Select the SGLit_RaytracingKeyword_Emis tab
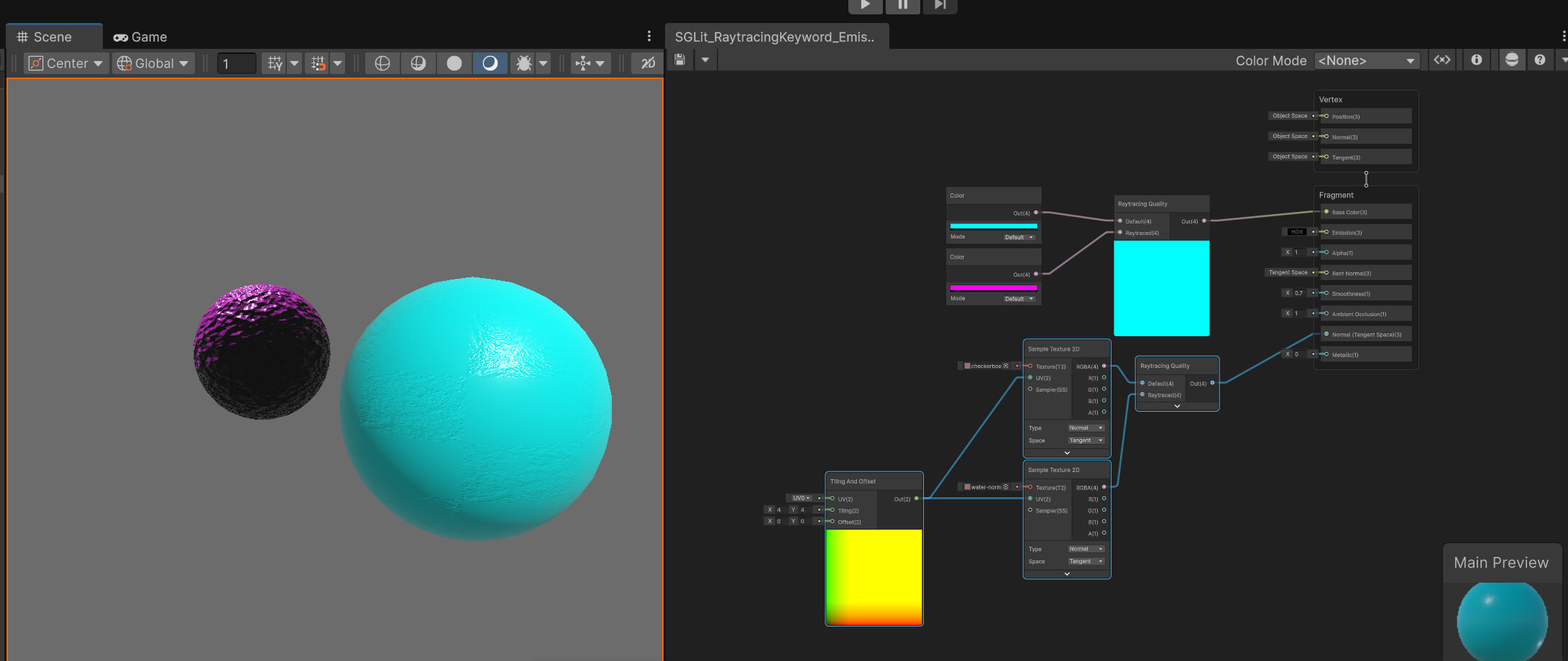 776,36
